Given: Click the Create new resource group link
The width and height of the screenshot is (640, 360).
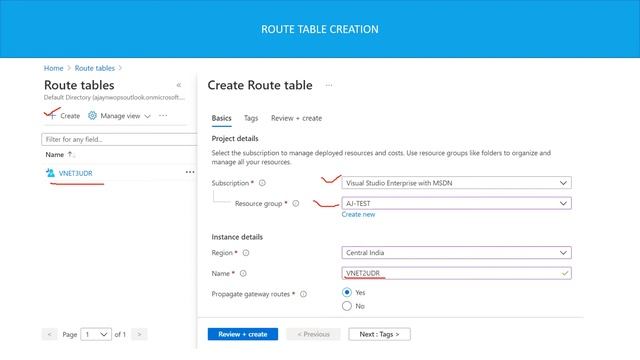Looking at the screenshot, I should pos(358,214).
